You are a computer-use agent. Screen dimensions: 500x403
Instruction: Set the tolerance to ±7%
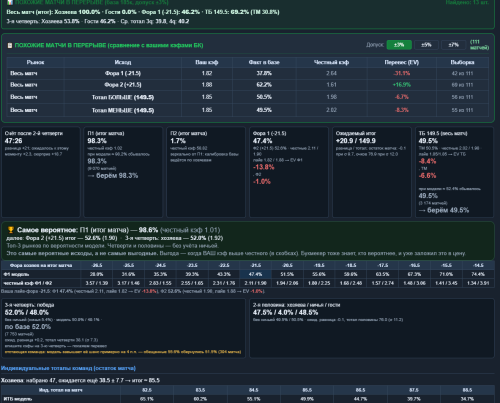(x=453, y=45)
